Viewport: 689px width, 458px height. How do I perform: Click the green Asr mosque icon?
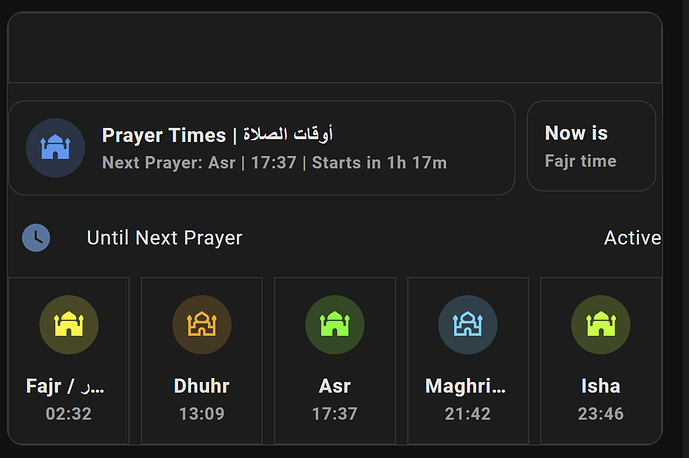coord(334,324)
